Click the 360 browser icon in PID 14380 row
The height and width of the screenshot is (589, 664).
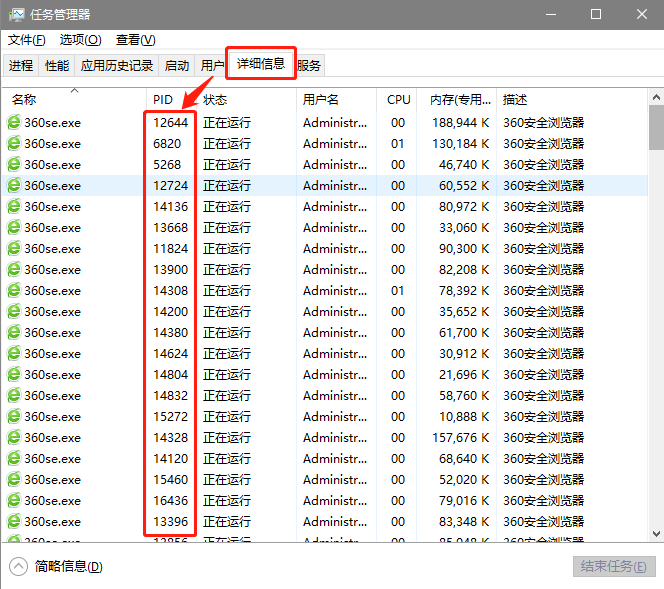point(14,332)
